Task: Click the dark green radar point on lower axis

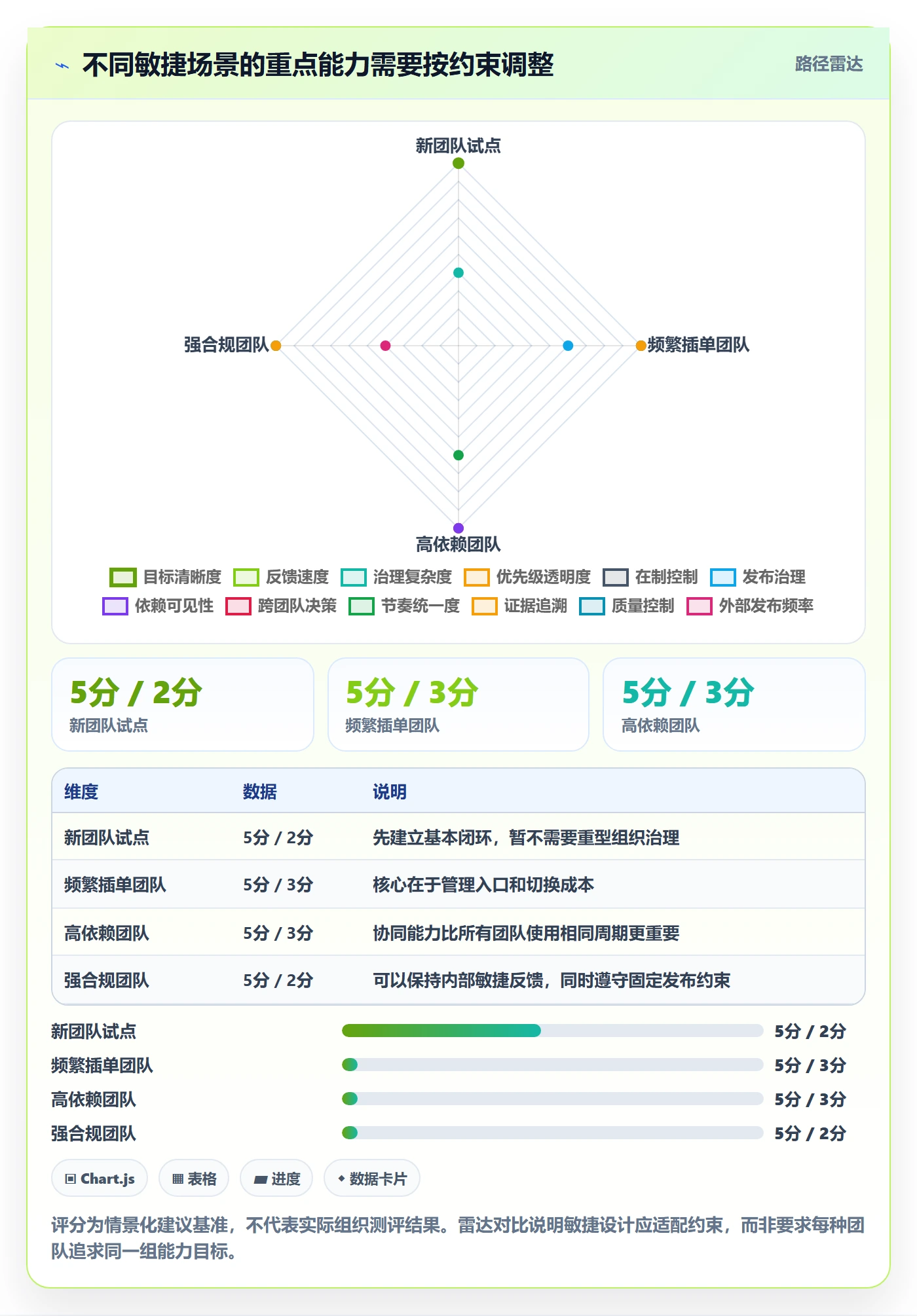Action: point(458,455)
